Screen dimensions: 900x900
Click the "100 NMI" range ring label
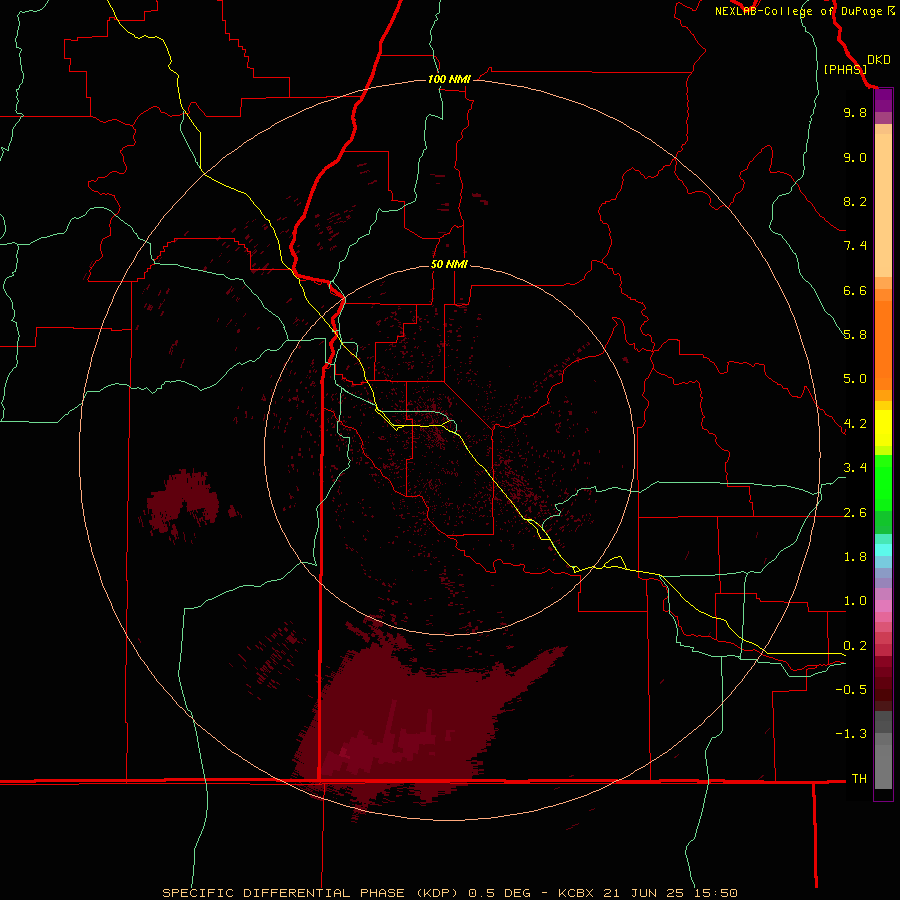pos(449,79)
